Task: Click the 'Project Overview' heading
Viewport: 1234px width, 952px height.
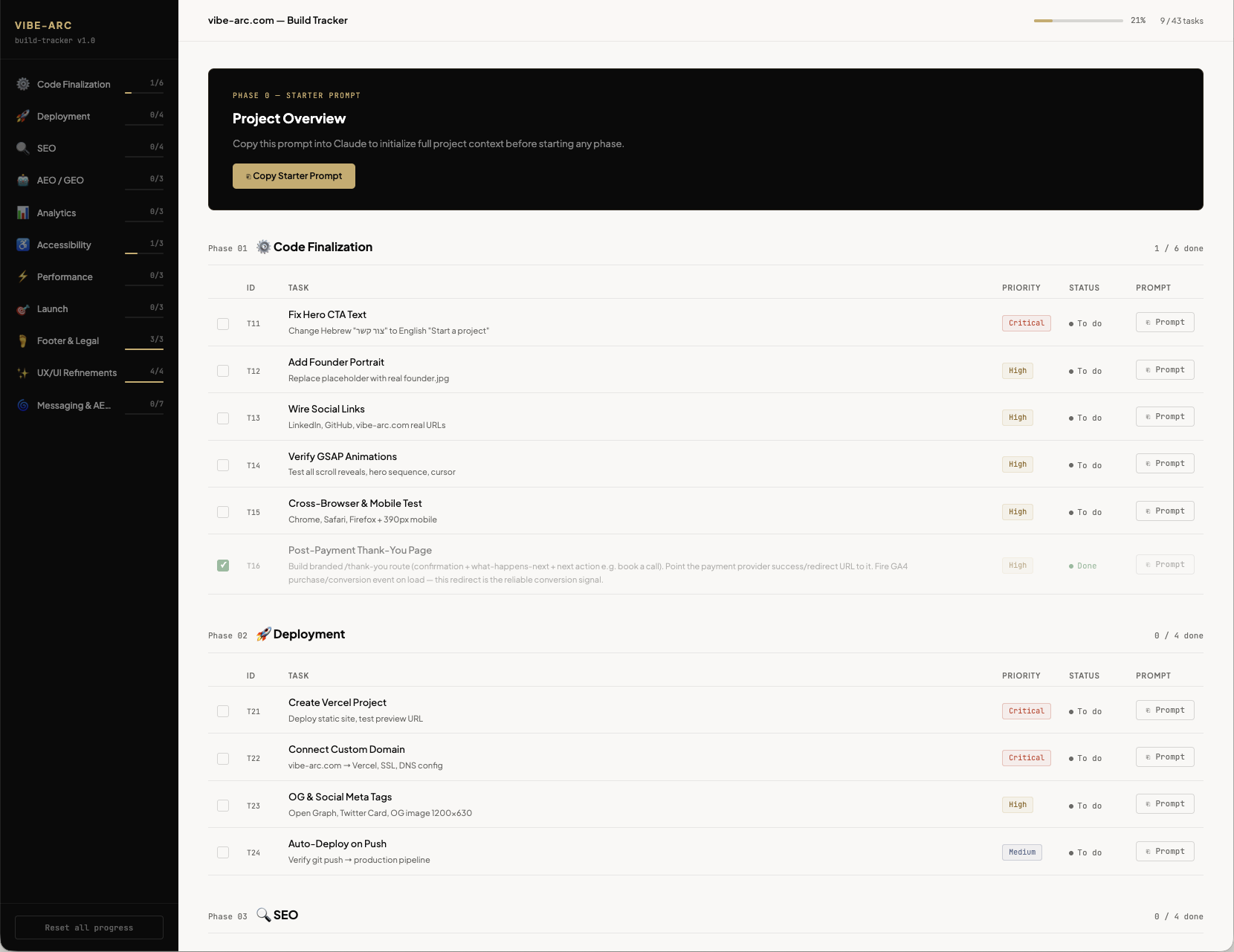Action: coord(288,119)
